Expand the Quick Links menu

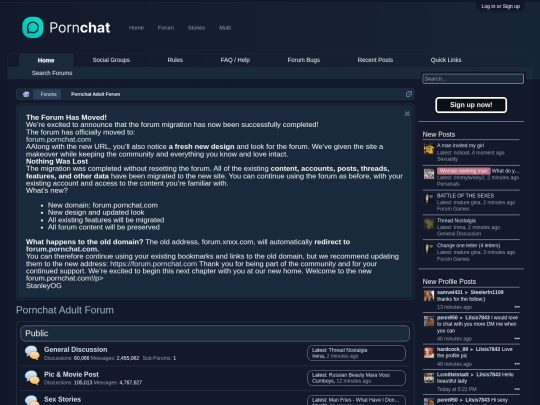pyautogui.click(x=446, y=60)
